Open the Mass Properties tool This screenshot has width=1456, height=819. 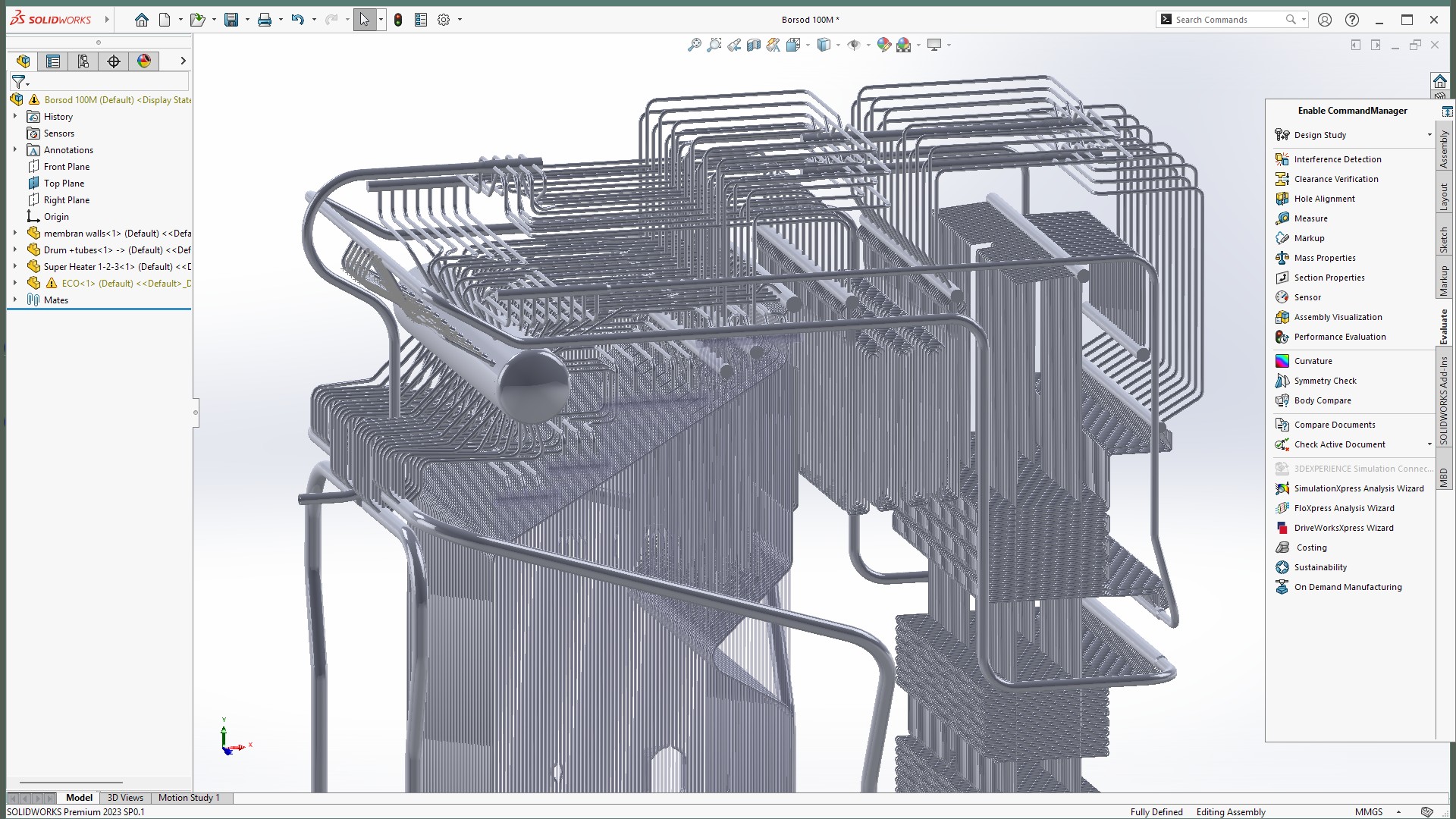coord(1324,258)
